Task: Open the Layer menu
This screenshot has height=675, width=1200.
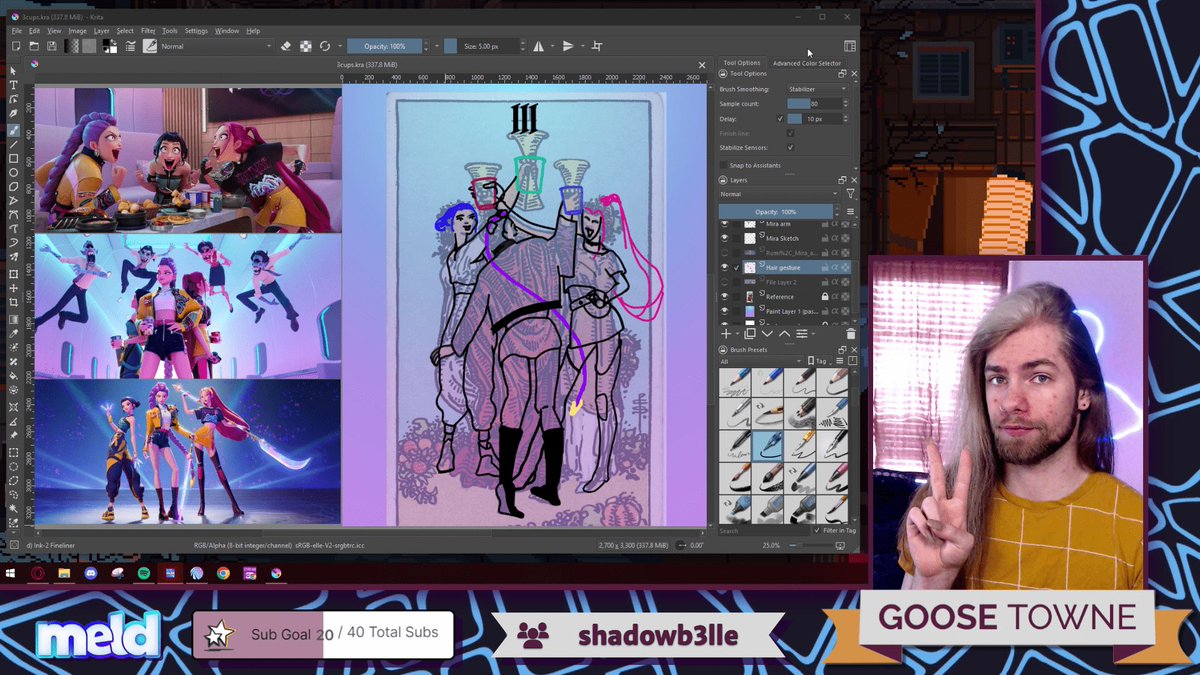Action: click(x=102, y=31)
